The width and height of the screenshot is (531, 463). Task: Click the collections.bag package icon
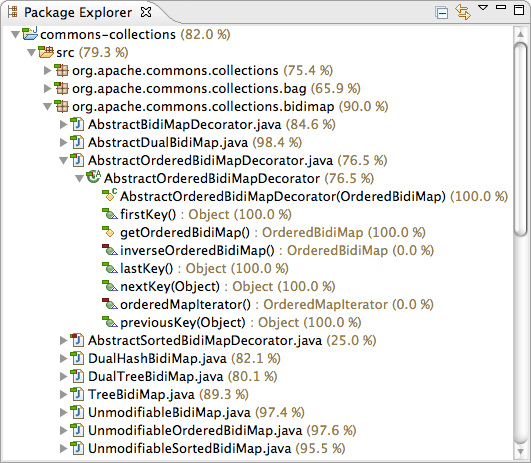[61, 88]
